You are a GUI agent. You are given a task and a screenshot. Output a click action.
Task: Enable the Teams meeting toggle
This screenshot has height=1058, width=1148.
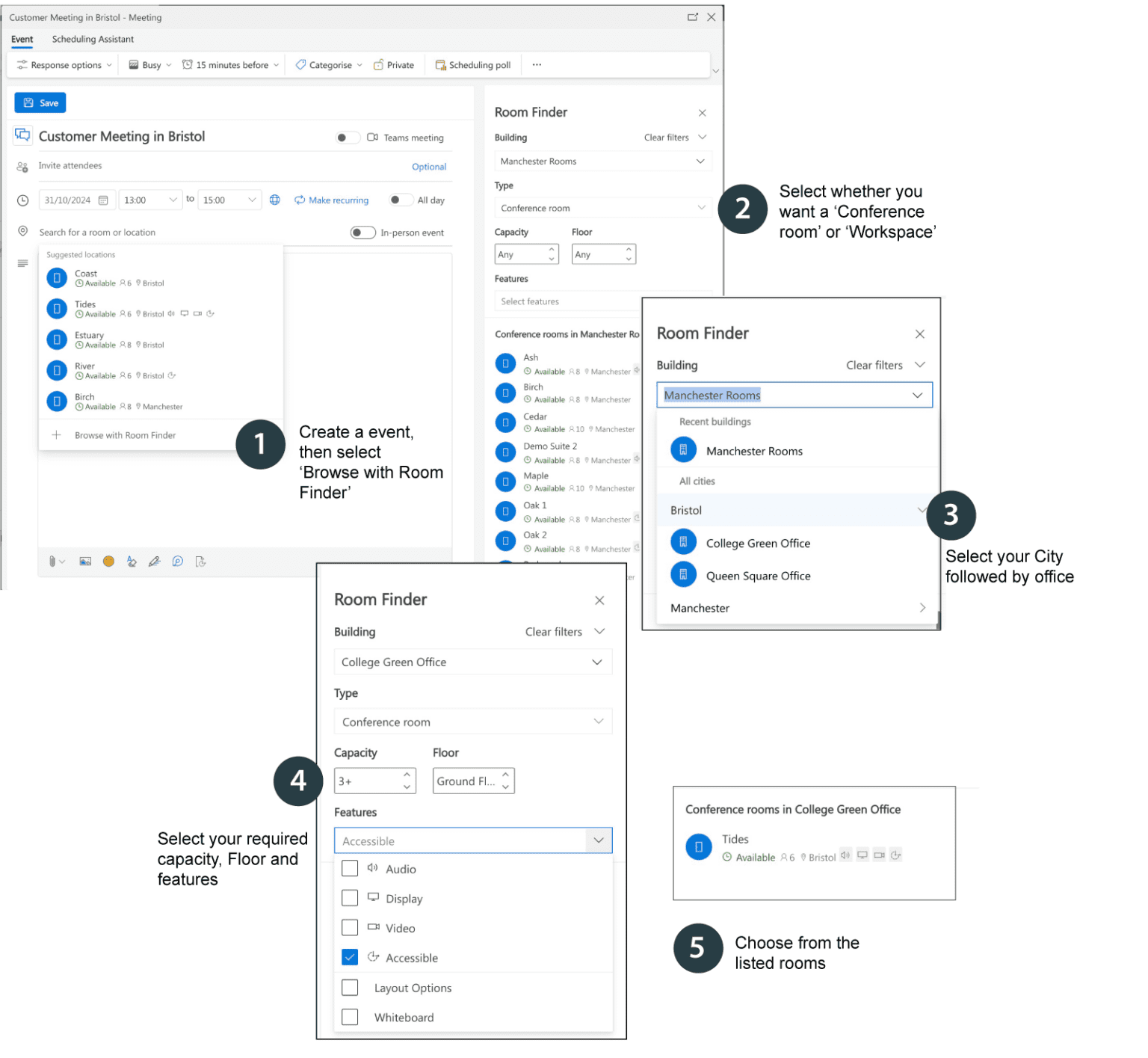pos(347,138)
